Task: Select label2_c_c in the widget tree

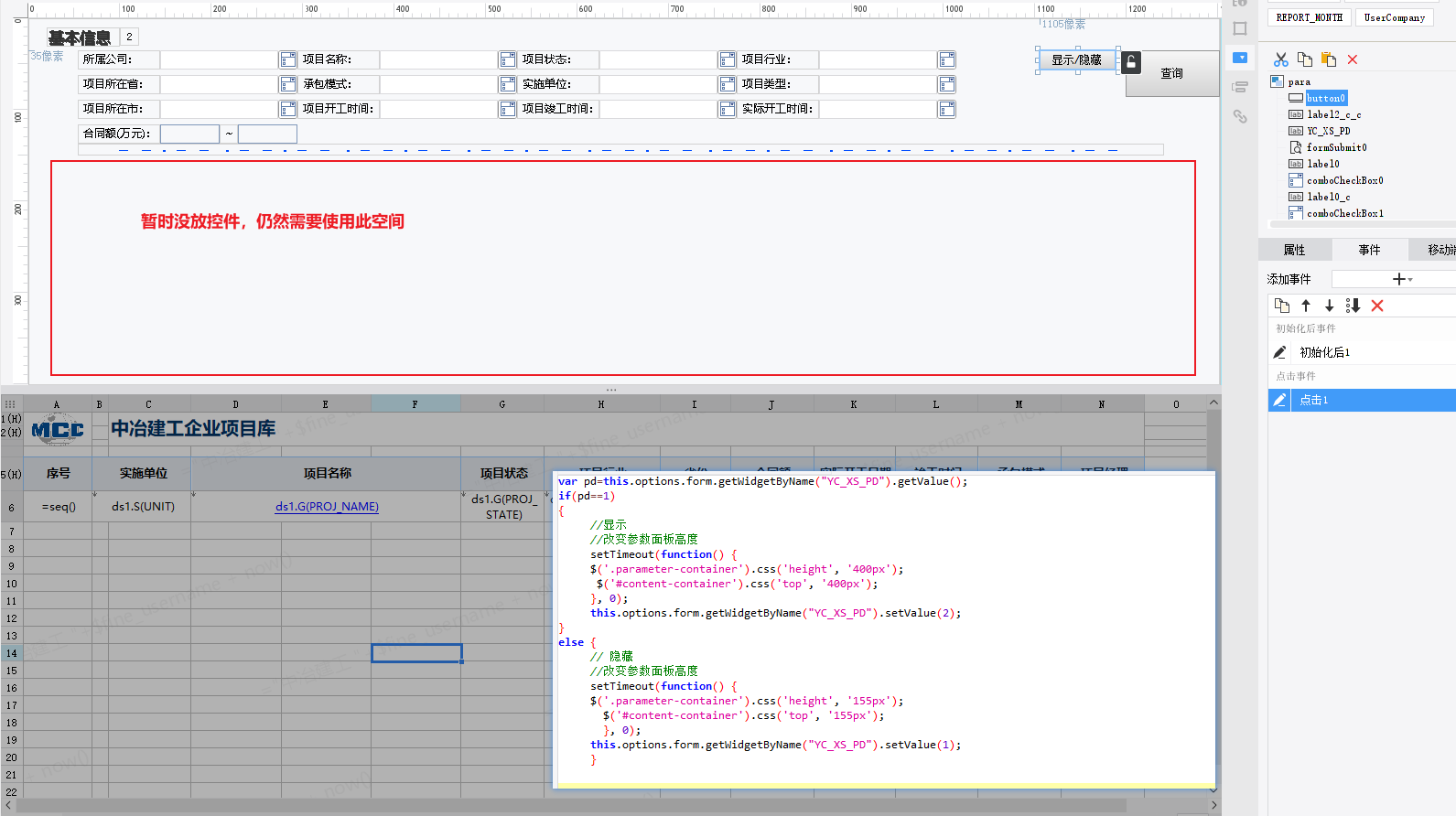Action: 1333,114
